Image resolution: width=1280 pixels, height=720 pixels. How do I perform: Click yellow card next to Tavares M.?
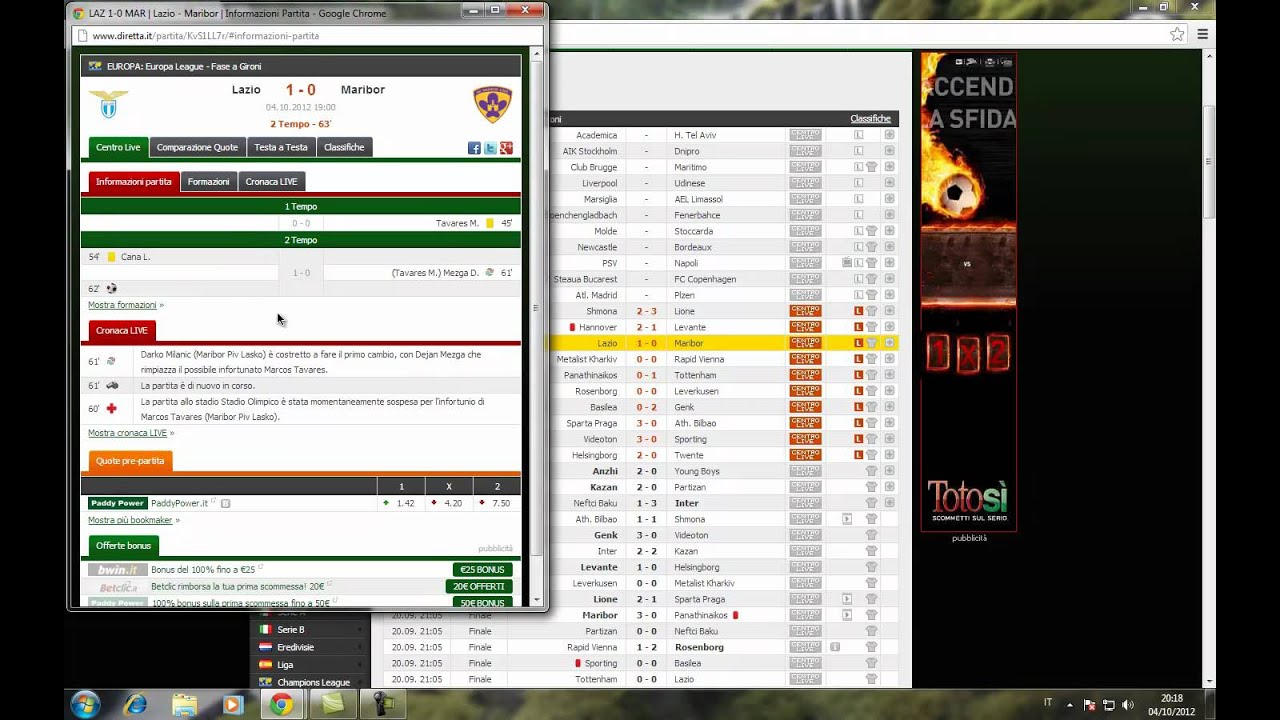tap(489, 223)
